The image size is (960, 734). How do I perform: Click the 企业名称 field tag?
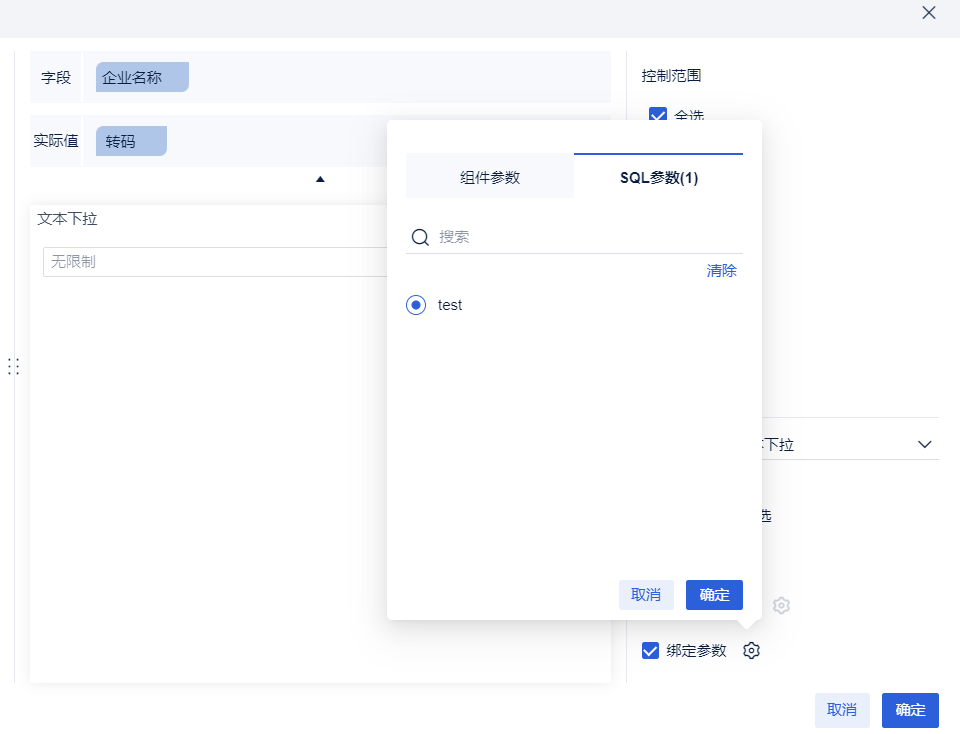[142, 77]
